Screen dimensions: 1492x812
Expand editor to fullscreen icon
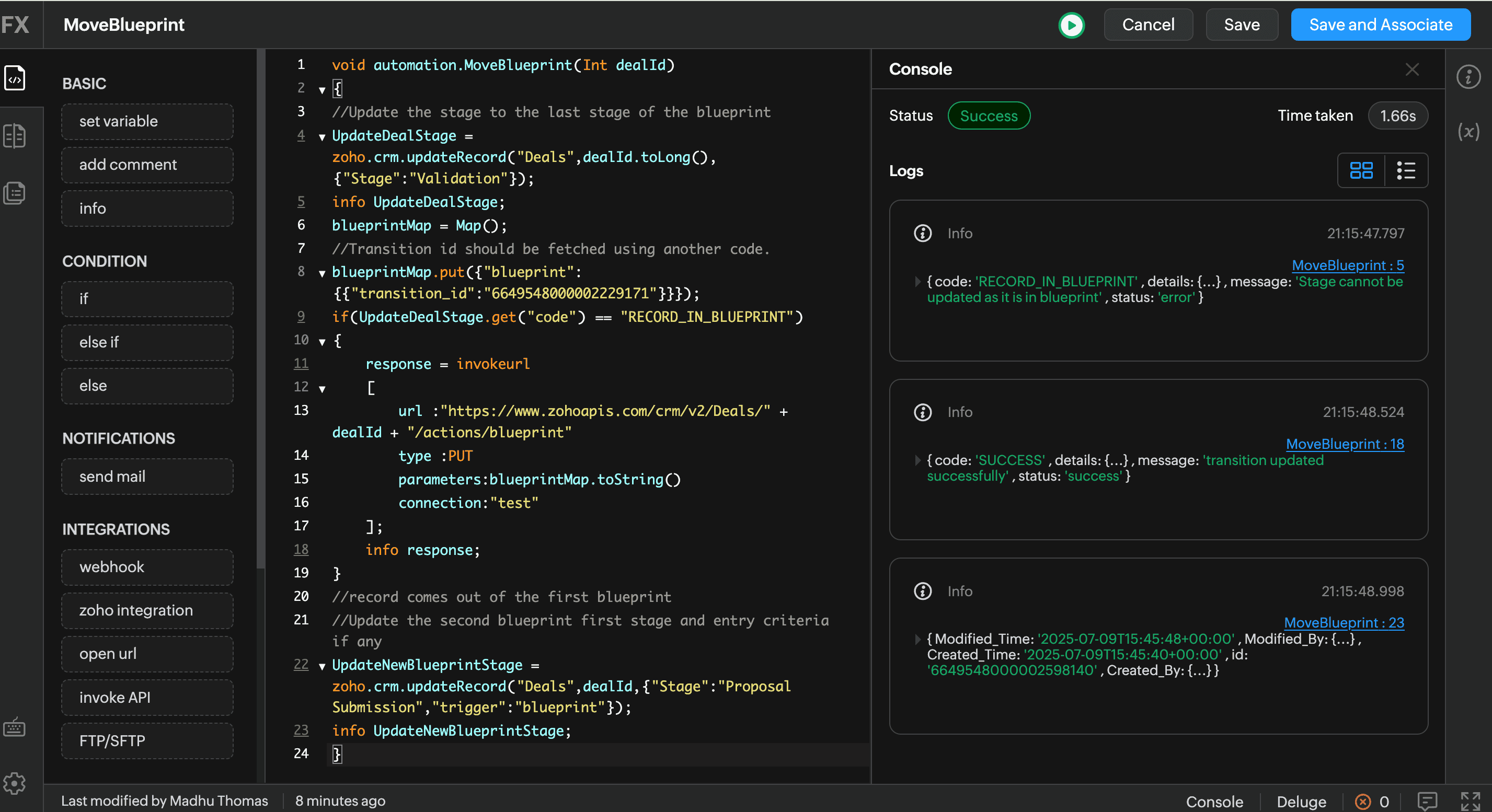(1470, 801)
